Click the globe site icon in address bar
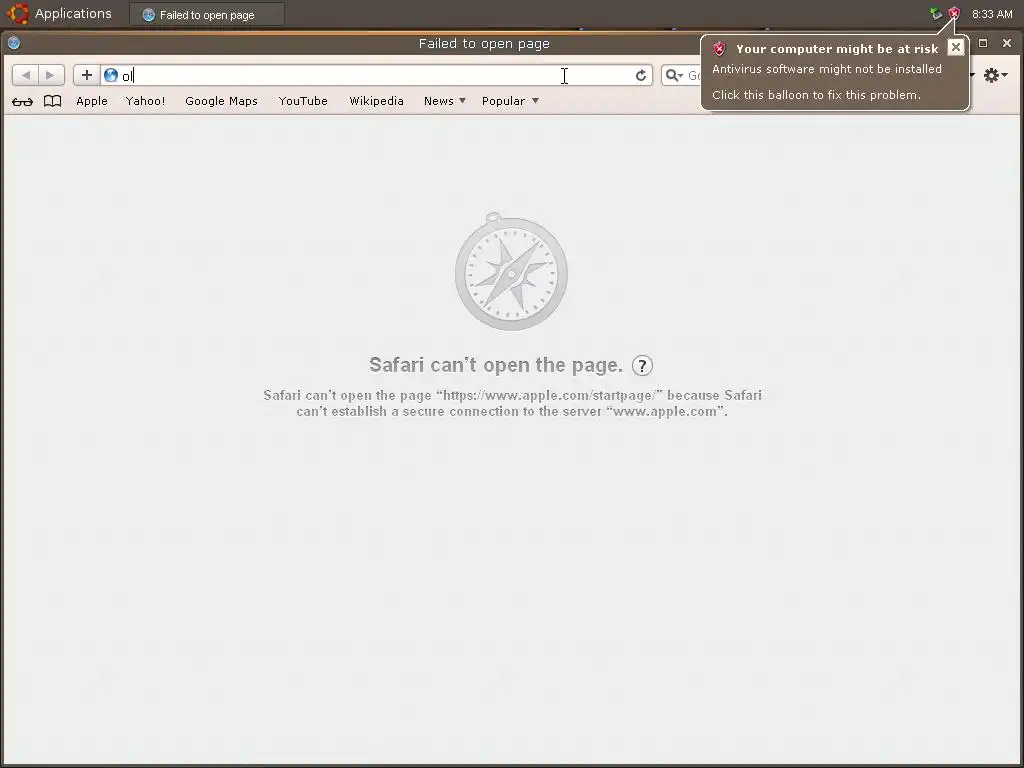 [110, 76]
